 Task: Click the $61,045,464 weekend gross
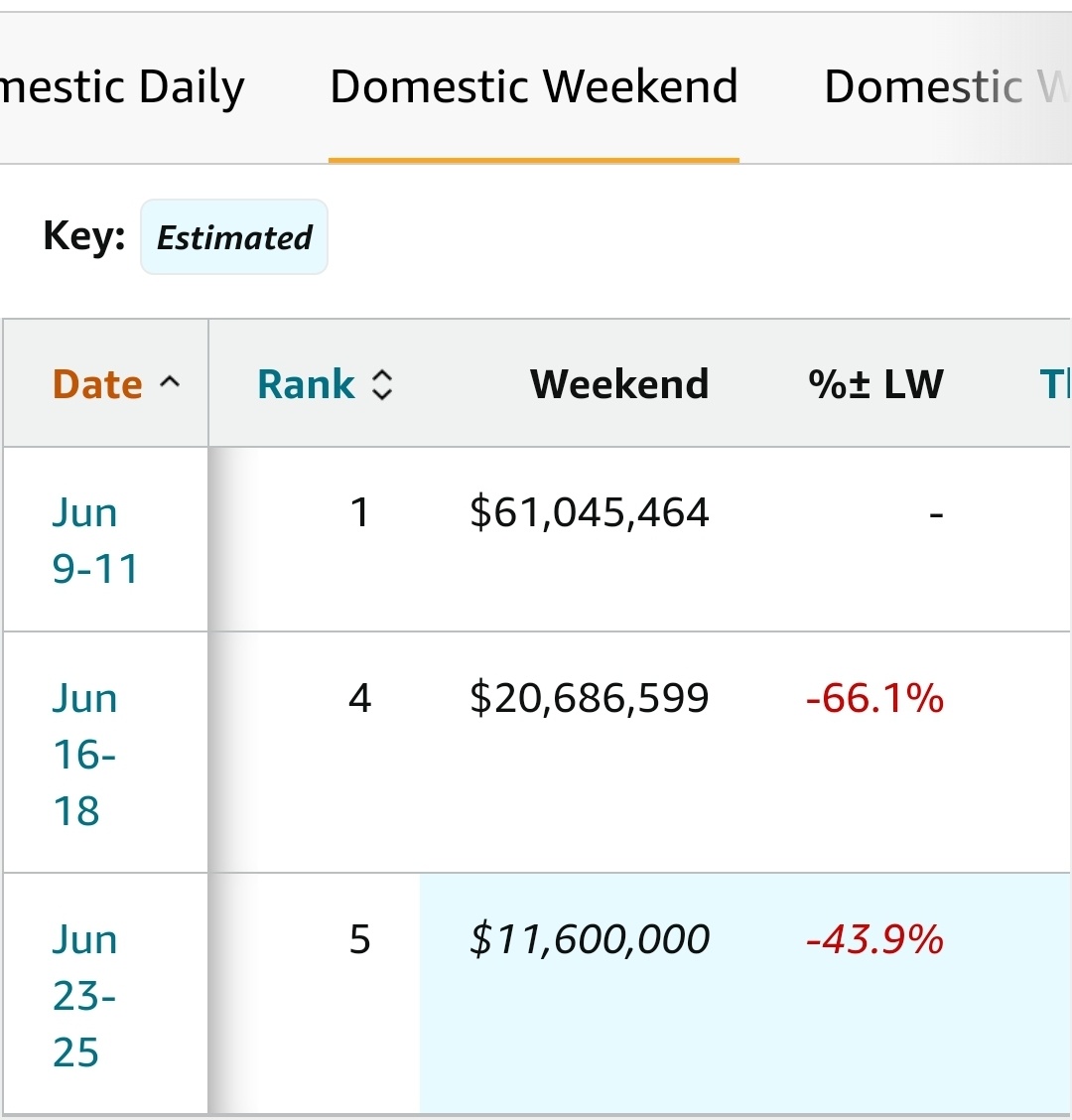pos(590,513)
